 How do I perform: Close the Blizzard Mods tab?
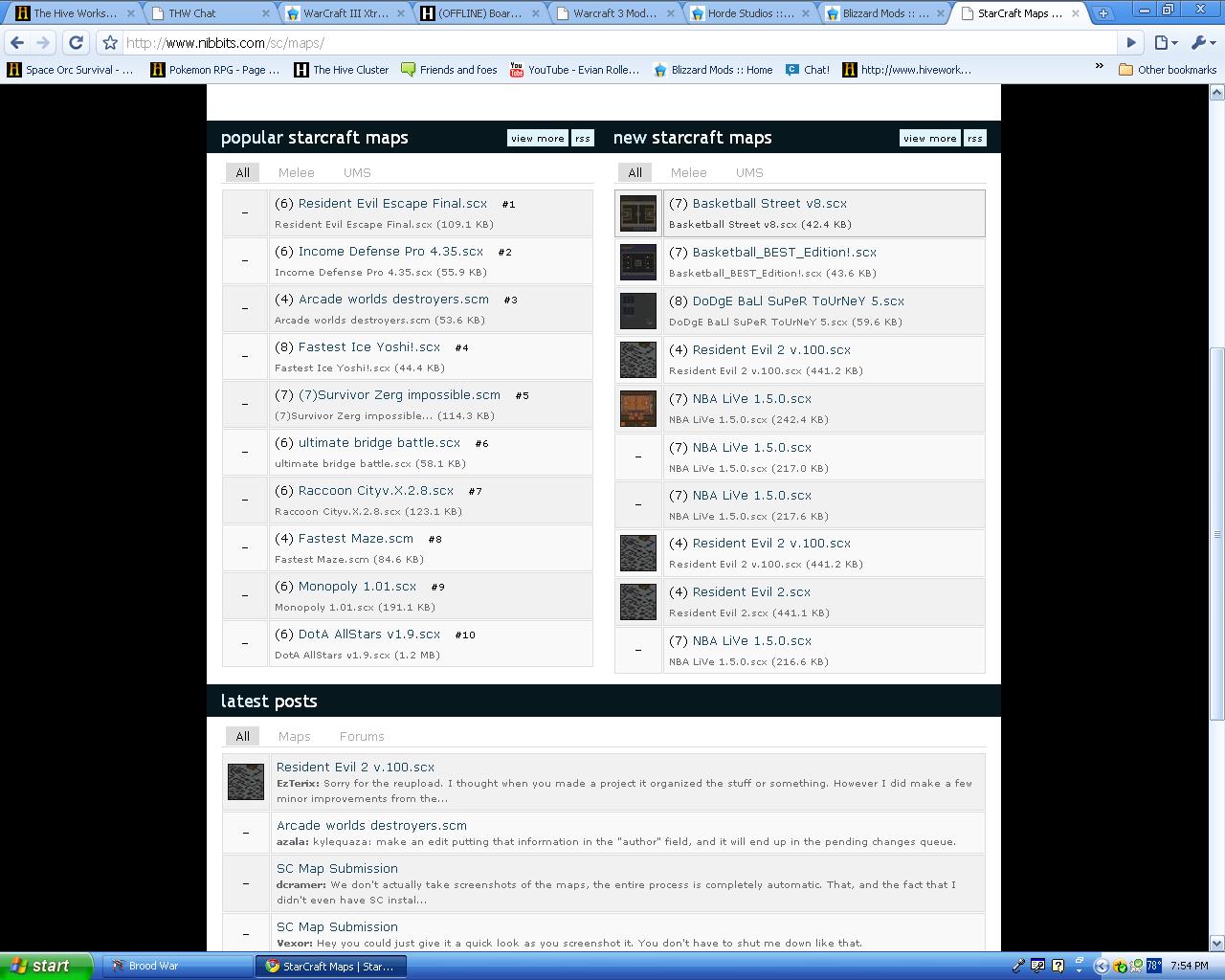(x=942, y=13)
